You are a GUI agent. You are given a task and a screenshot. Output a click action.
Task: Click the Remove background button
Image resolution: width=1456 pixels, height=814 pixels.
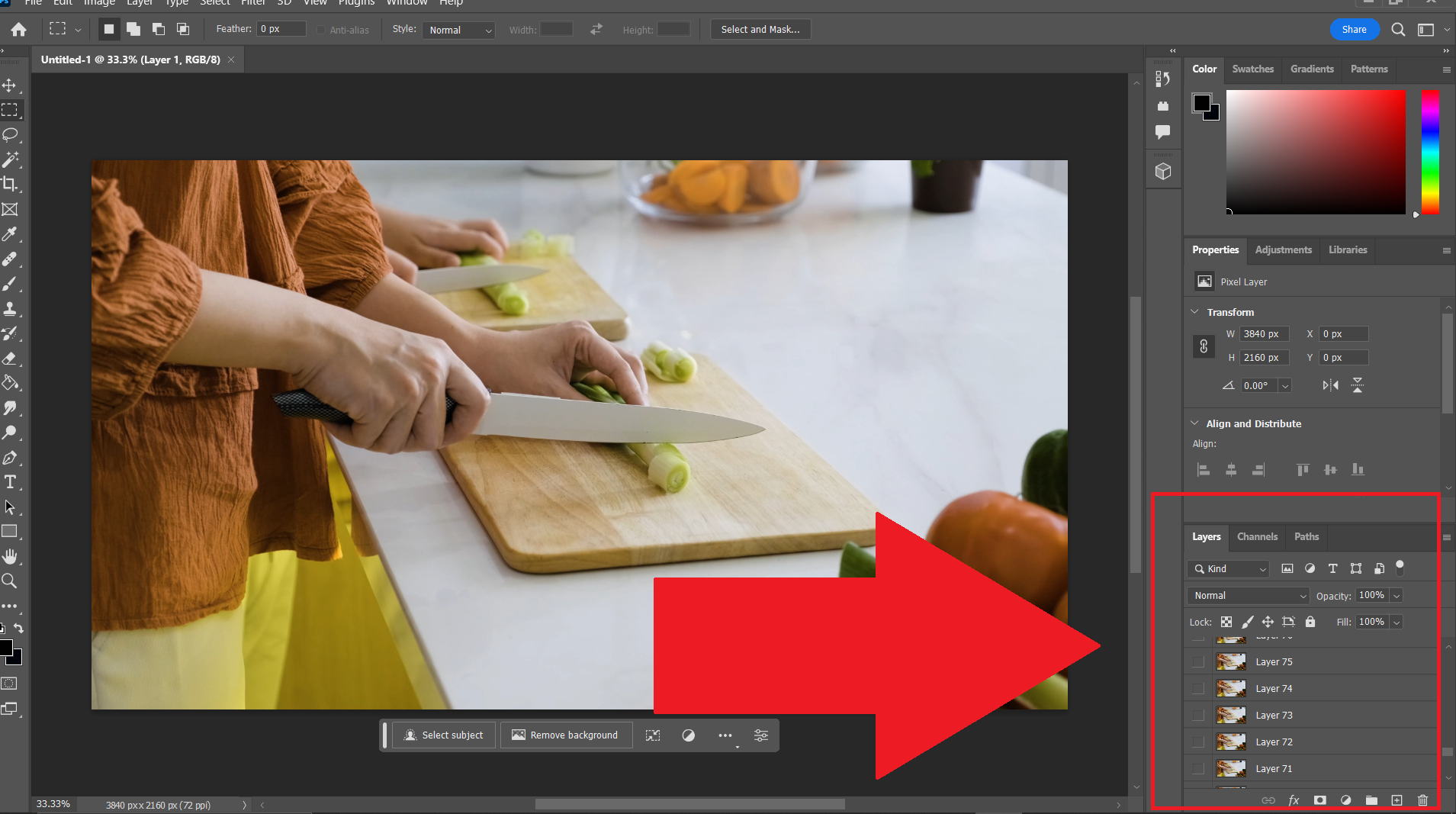566,735
